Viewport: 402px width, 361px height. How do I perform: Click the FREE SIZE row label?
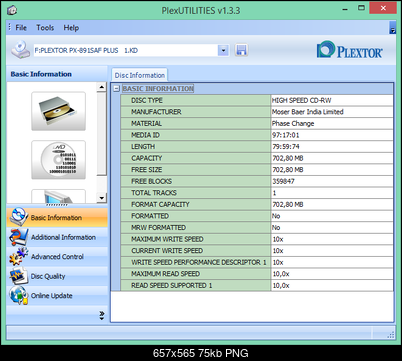tap(147, 170)
